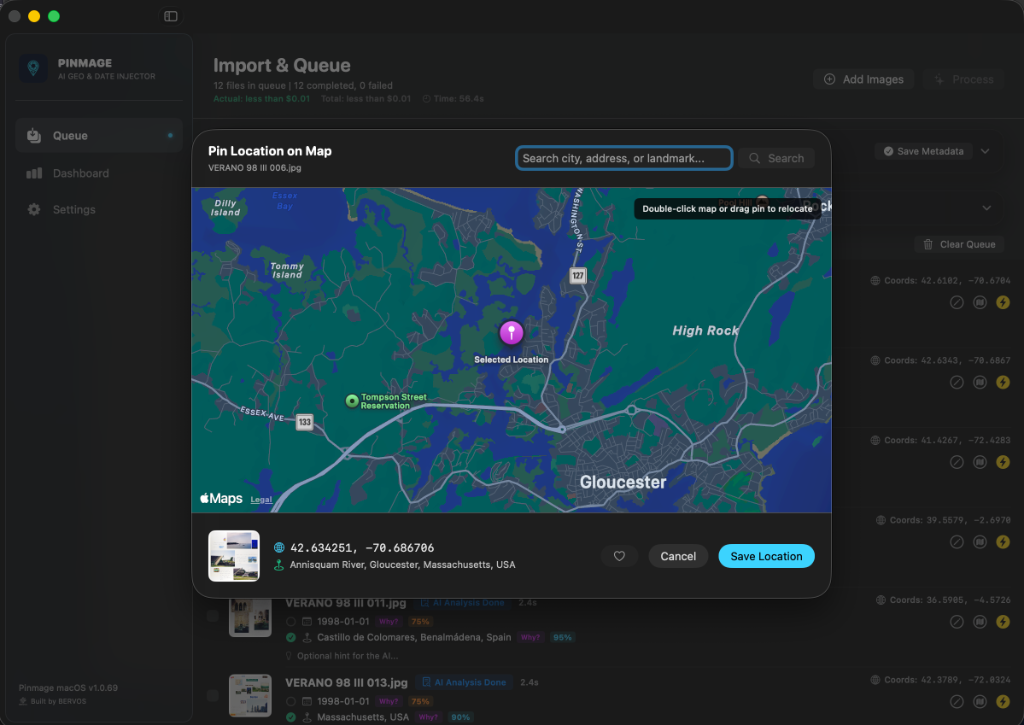
Task: Click the map icon under Coords 42.3789
Action: [x=980, y=701]
